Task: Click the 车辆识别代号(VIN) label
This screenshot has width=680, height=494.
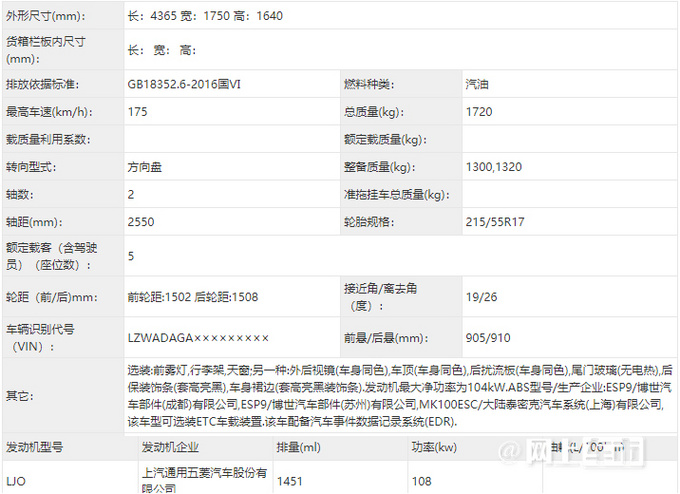Action: point(40,338)
